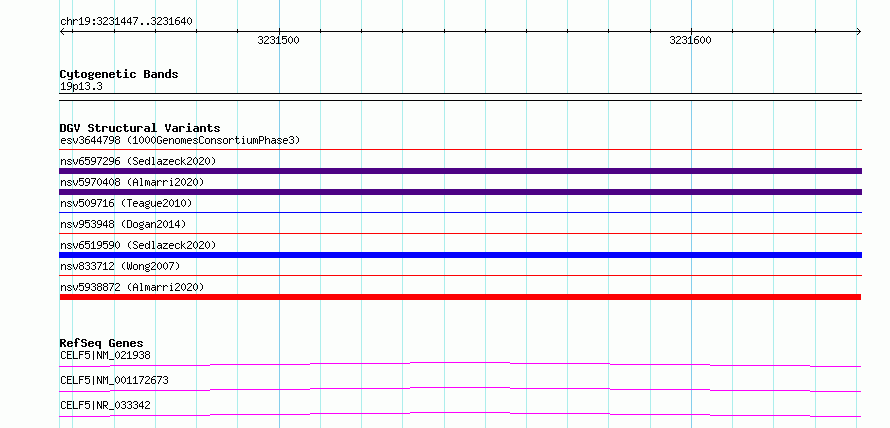Open the DGV Structural Variants track title
The height and width of the screenshot is (428, 890).
(x=140, y=128)
